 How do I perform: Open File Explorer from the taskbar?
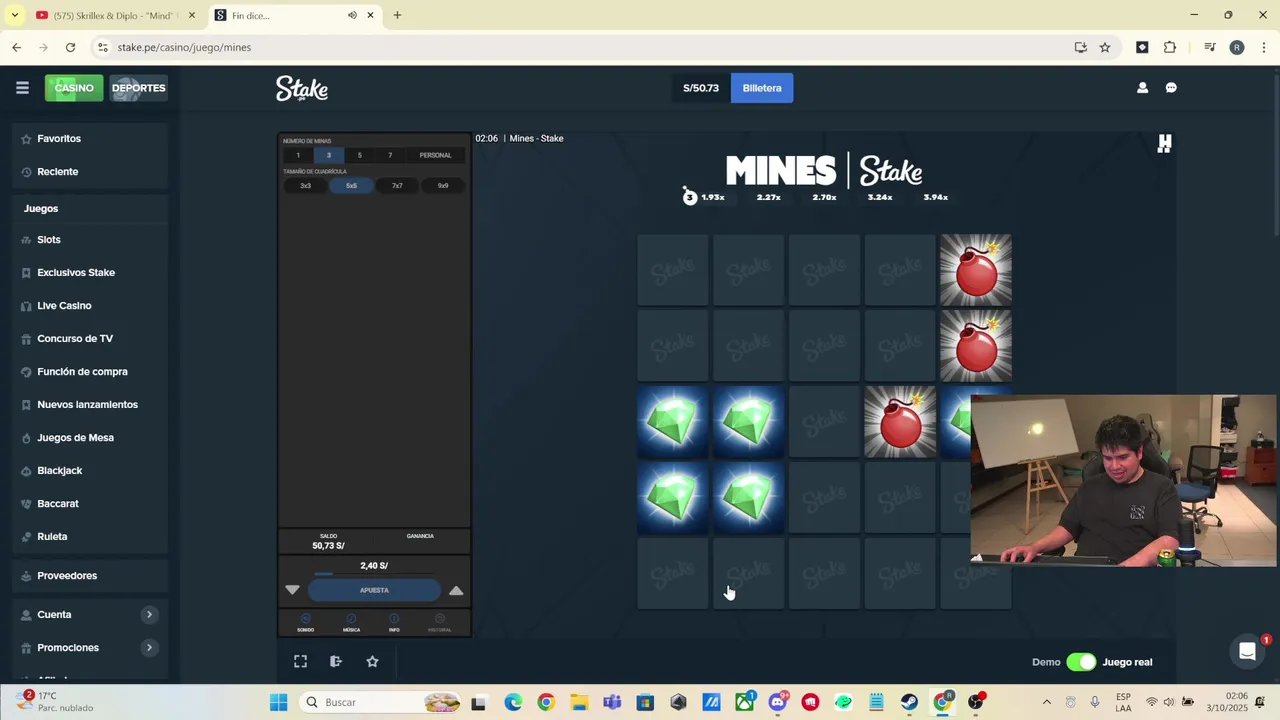tap(579, 702)
